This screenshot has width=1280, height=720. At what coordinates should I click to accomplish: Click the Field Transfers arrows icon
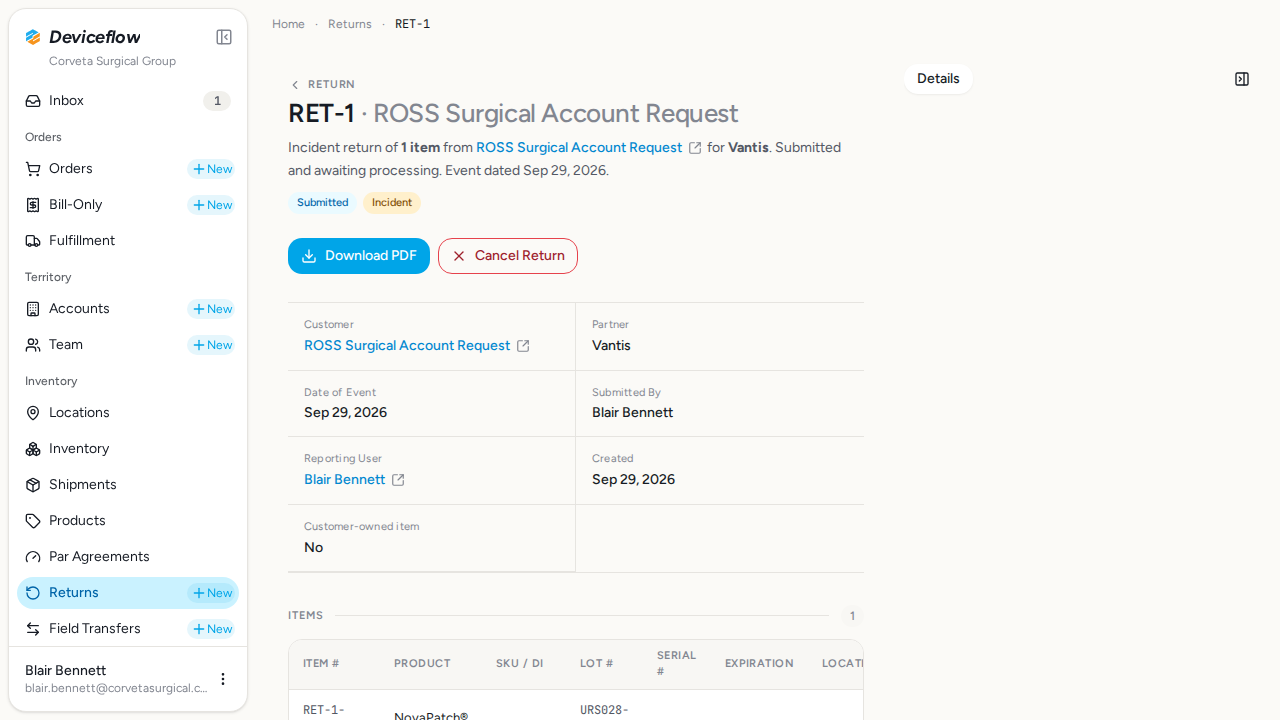pos(33,629)
